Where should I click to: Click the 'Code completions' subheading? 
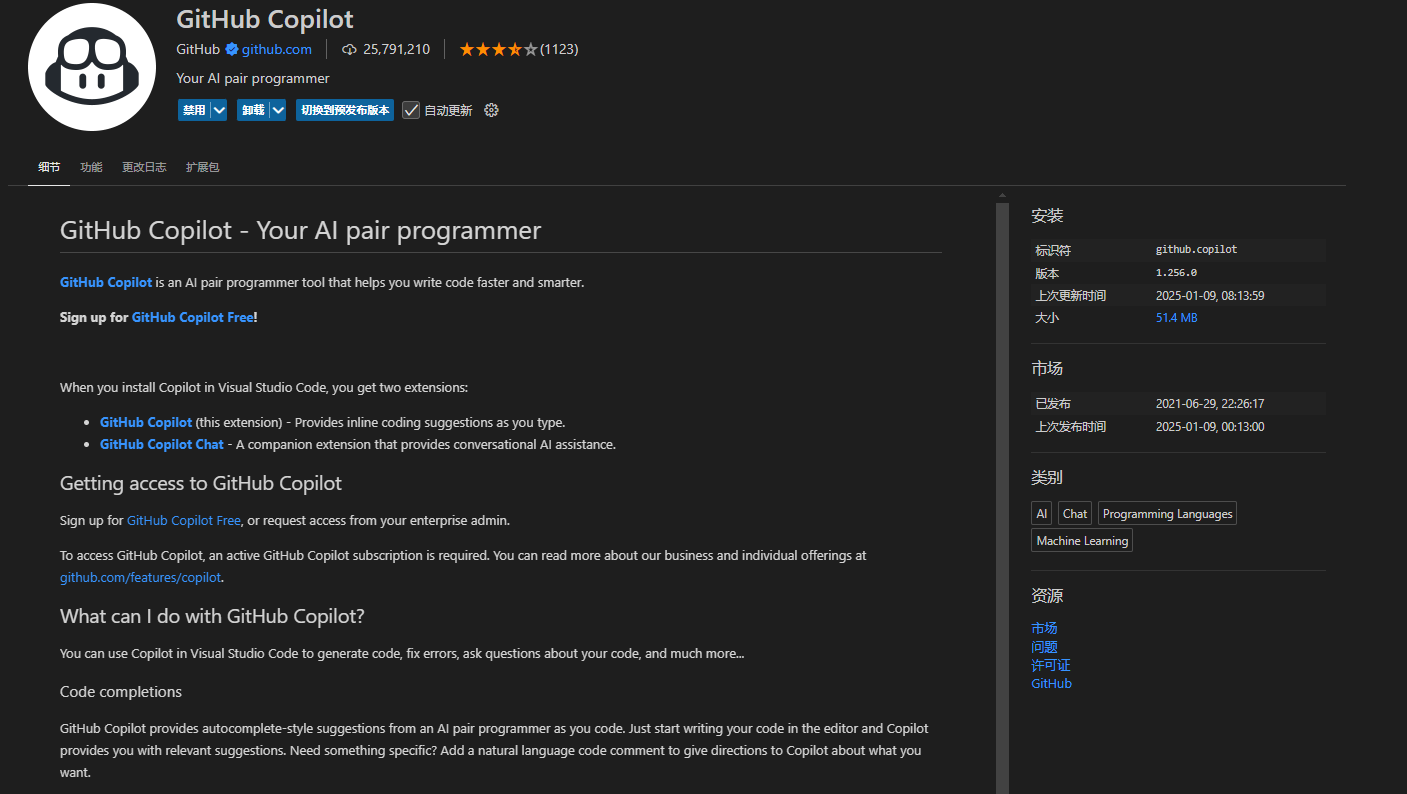(121, 692)
